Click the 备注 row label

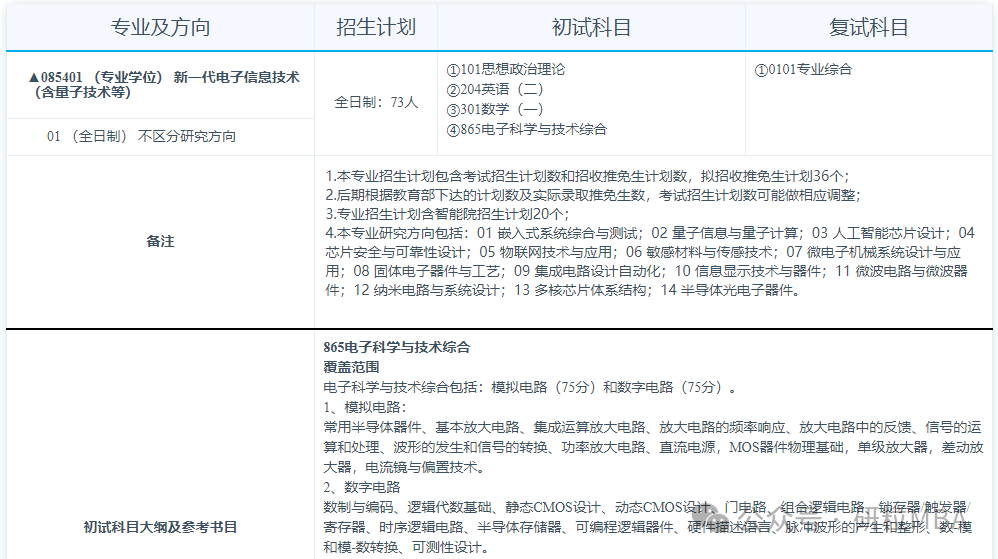tap(160, 241)
